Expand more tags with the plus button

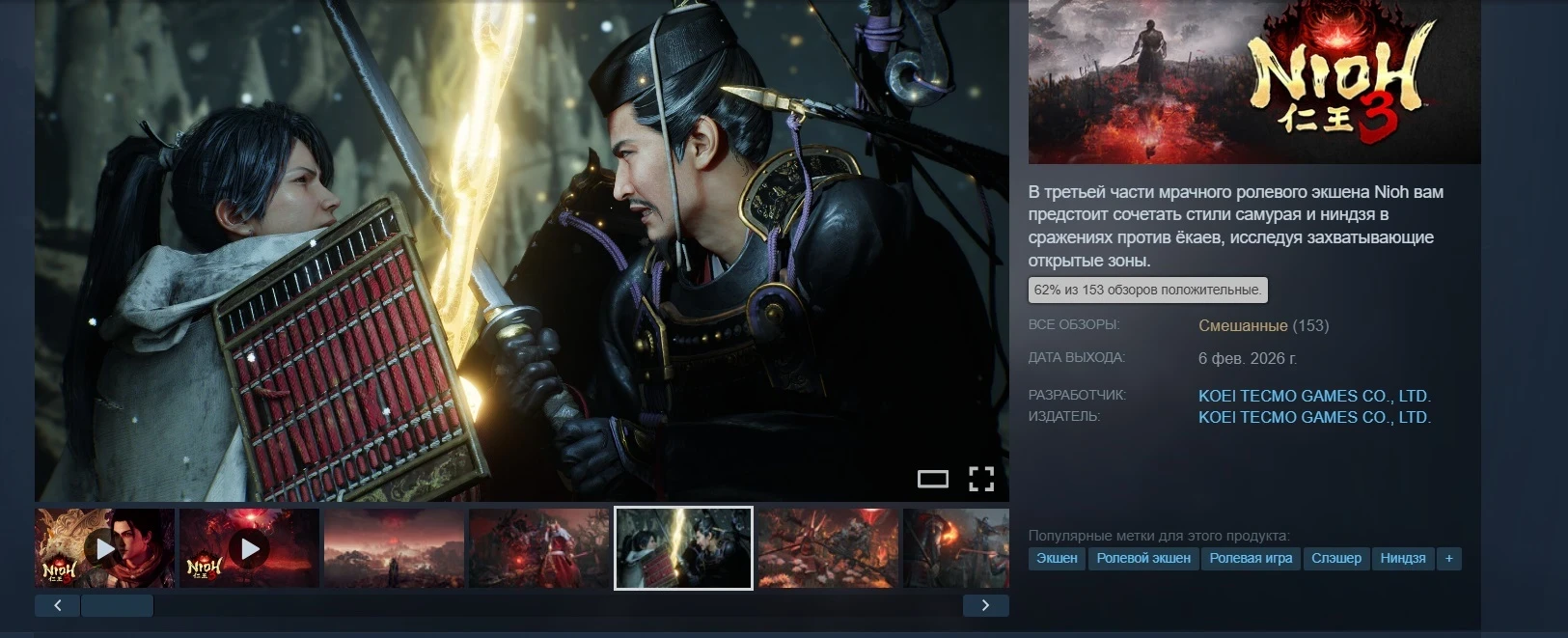(x=1448, y=559)
